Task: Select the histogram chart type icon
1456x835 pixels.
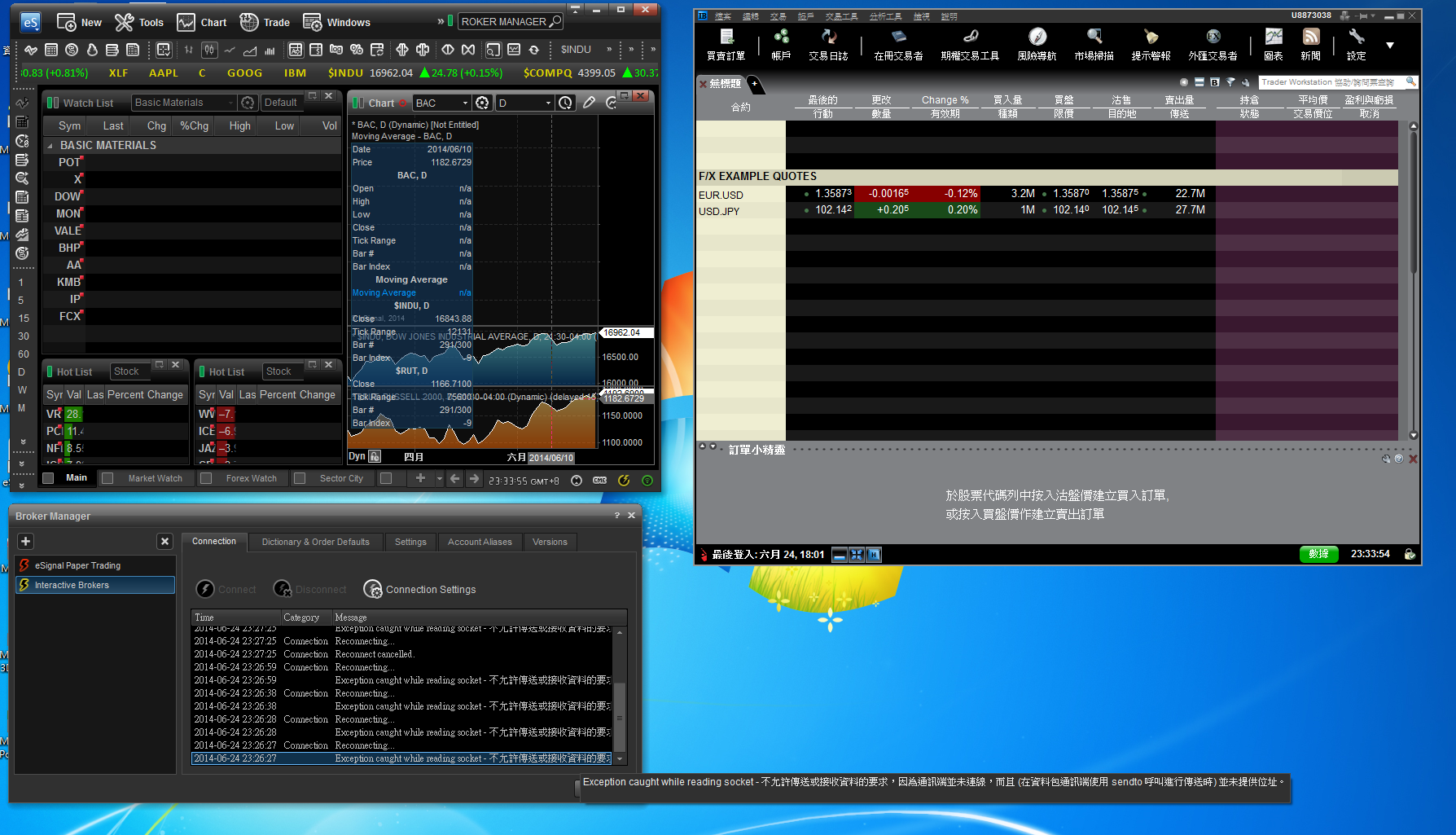Action: (x=270, y=50)
